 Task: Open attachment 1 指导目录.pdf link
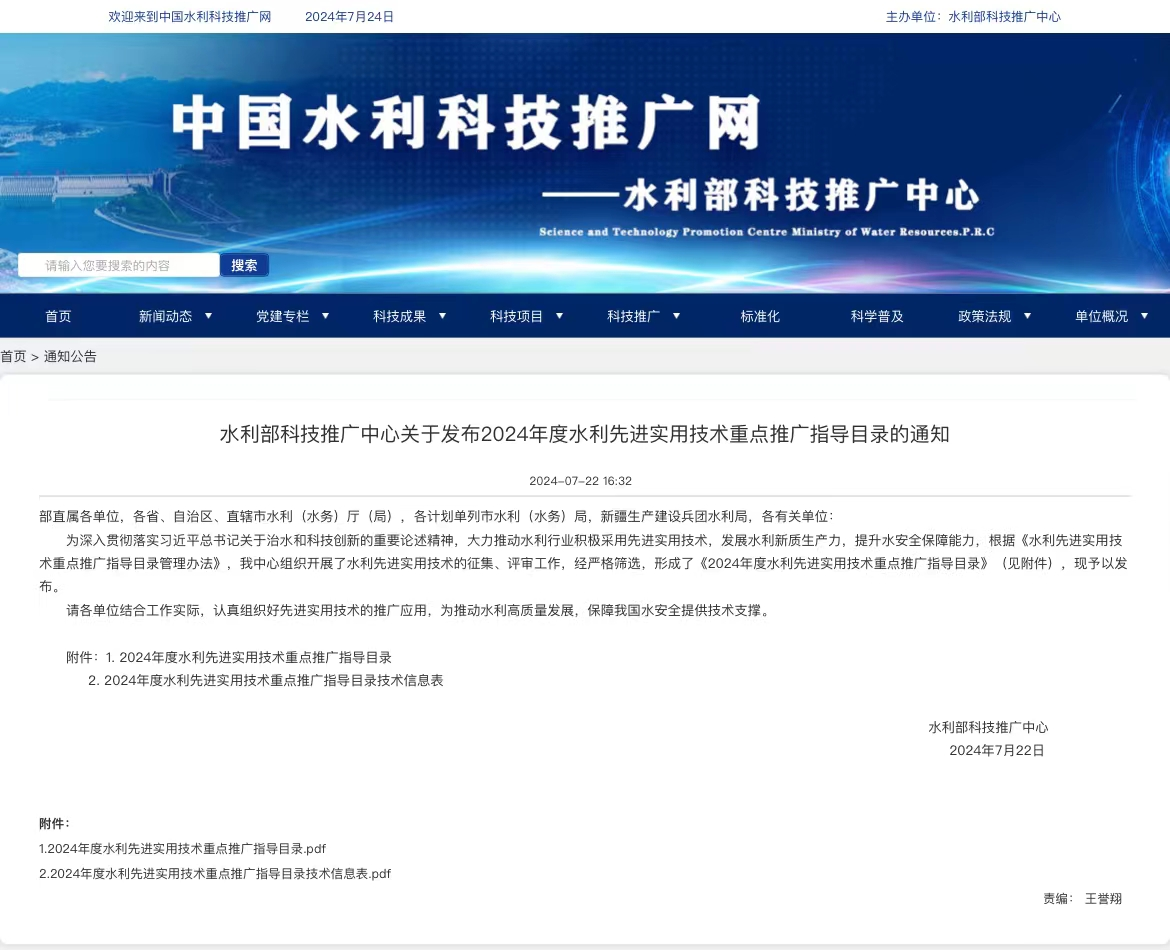tap(183, 849)
